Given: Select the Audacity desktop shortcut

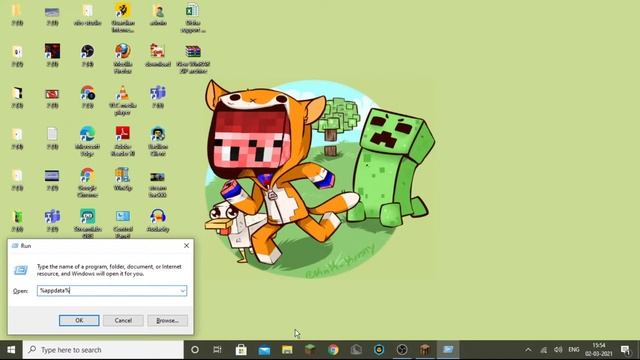Looking at the screenshot, I should [158, 220].
